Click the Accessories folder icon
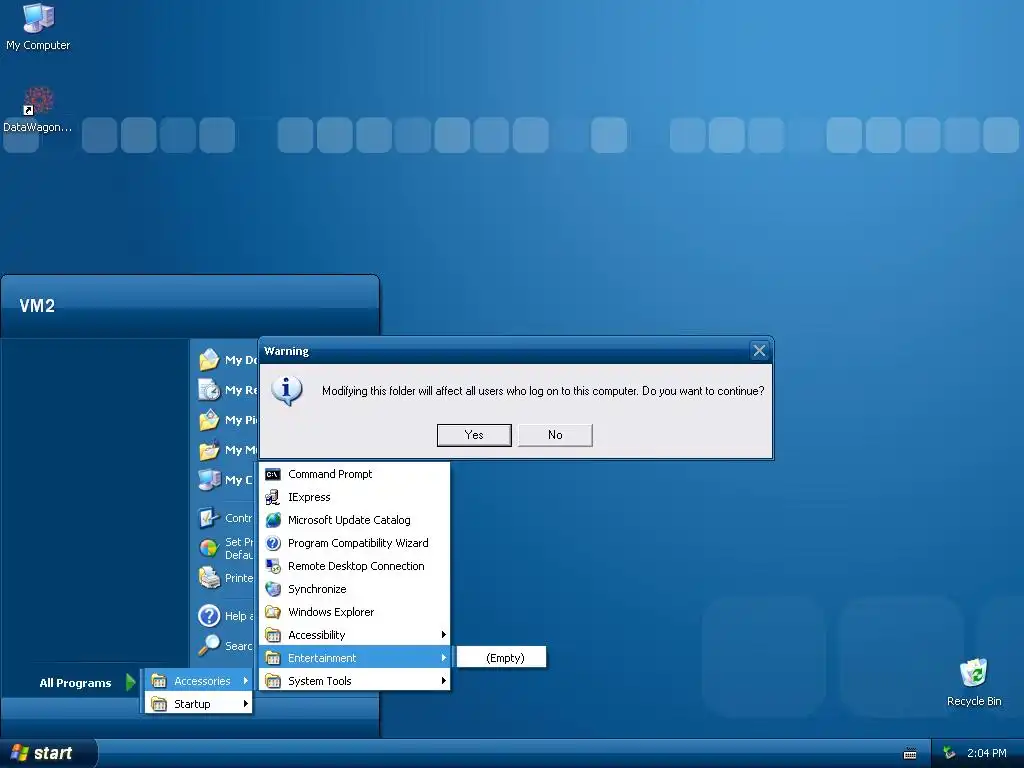 [x=159, y=681]
